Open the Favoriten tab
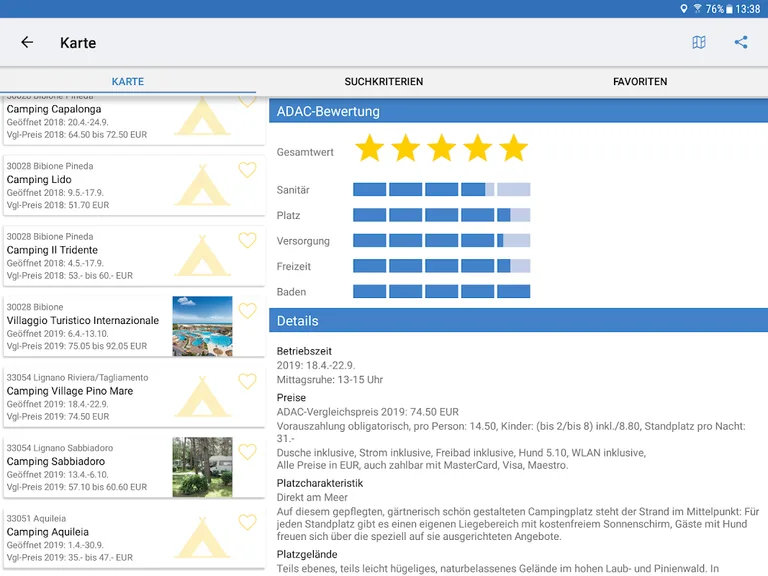 (639, 82)
